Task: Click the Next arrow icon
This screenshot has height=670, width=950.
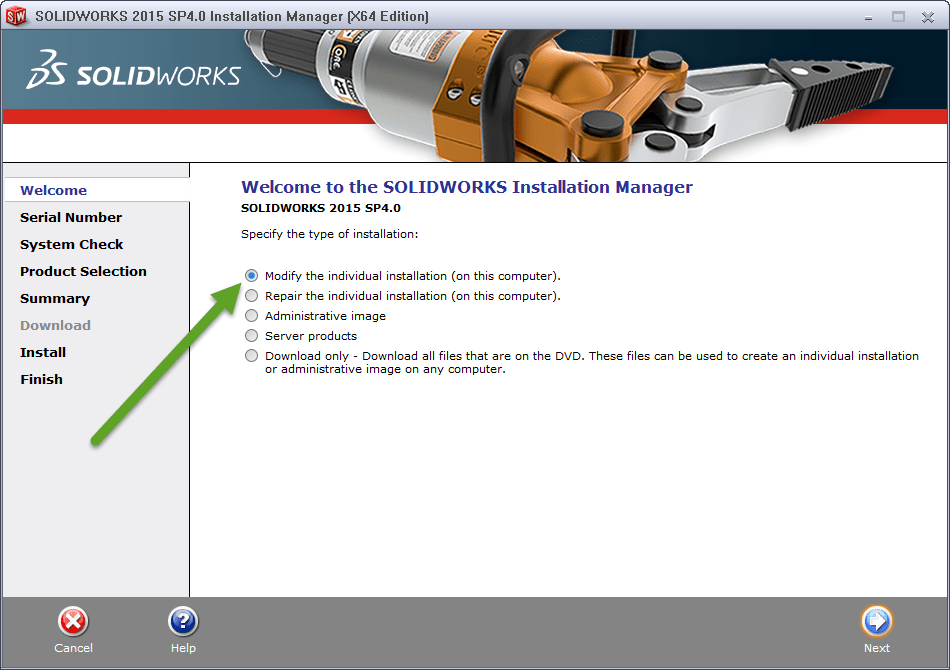Action: coord(877,621)
